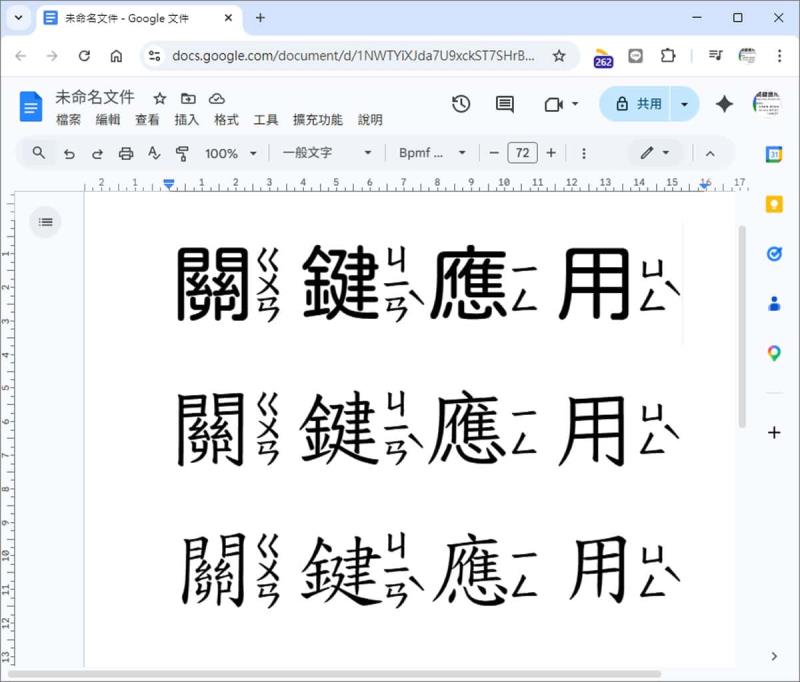
Task: Collapse the toolbar with the chevron
Action: (710, 153)
